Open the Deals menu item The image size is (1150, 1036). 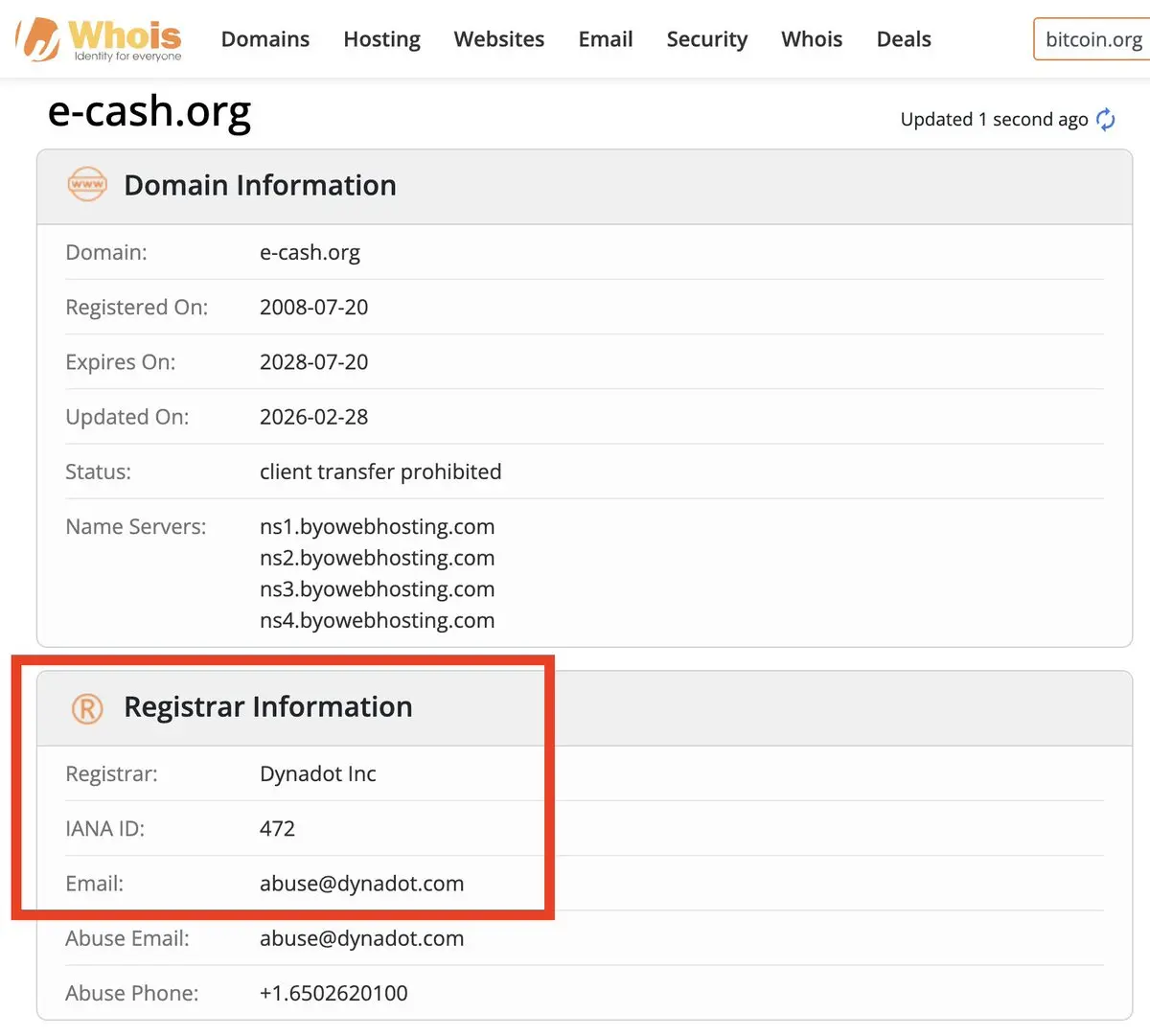(904, 39)
